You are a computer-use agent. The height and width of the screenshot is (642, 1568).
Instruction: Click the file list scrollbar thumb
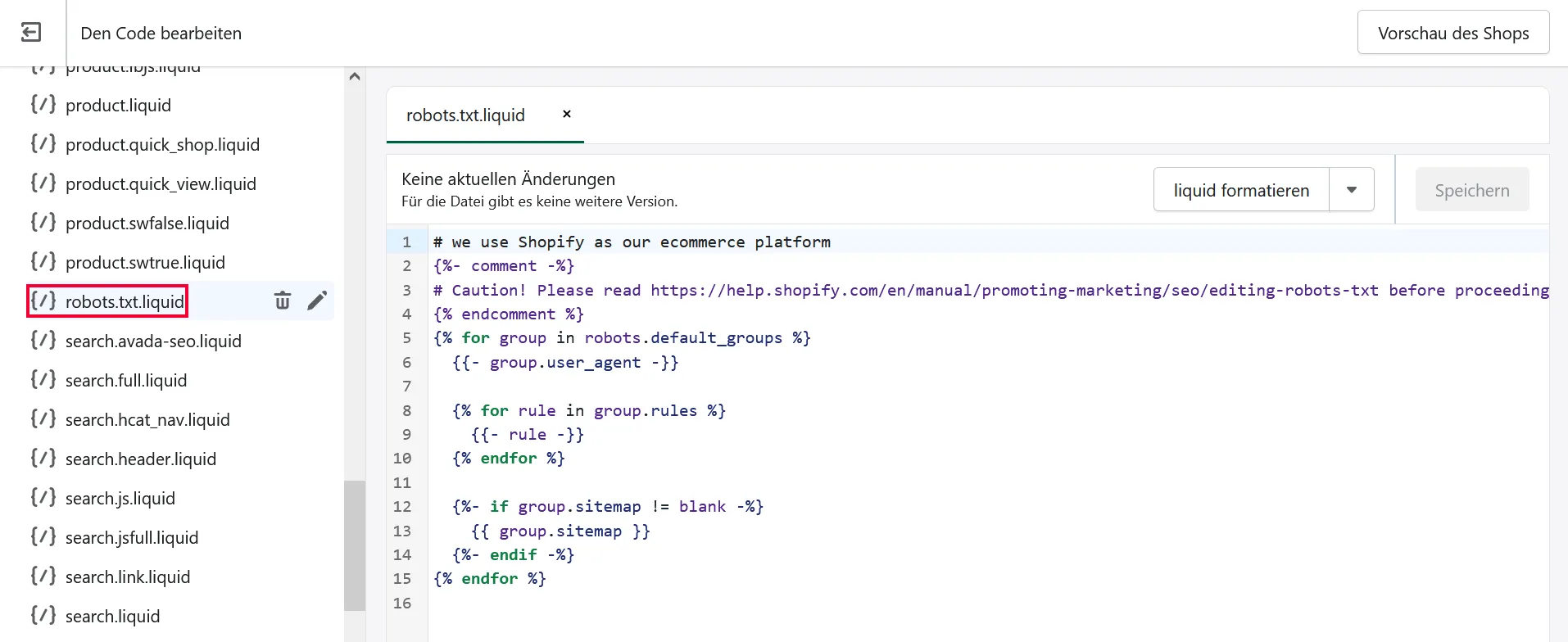355,545
